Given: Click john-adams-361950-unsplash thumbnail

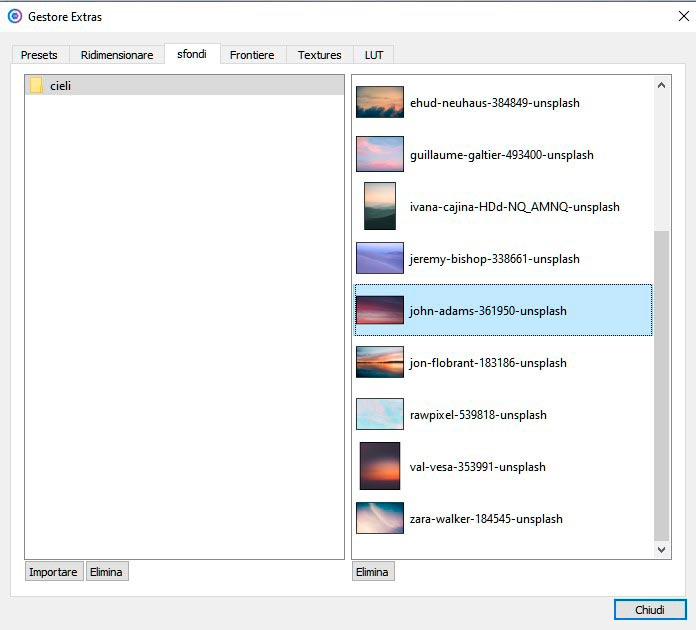Looking at the screenshot, I should 380,310.
